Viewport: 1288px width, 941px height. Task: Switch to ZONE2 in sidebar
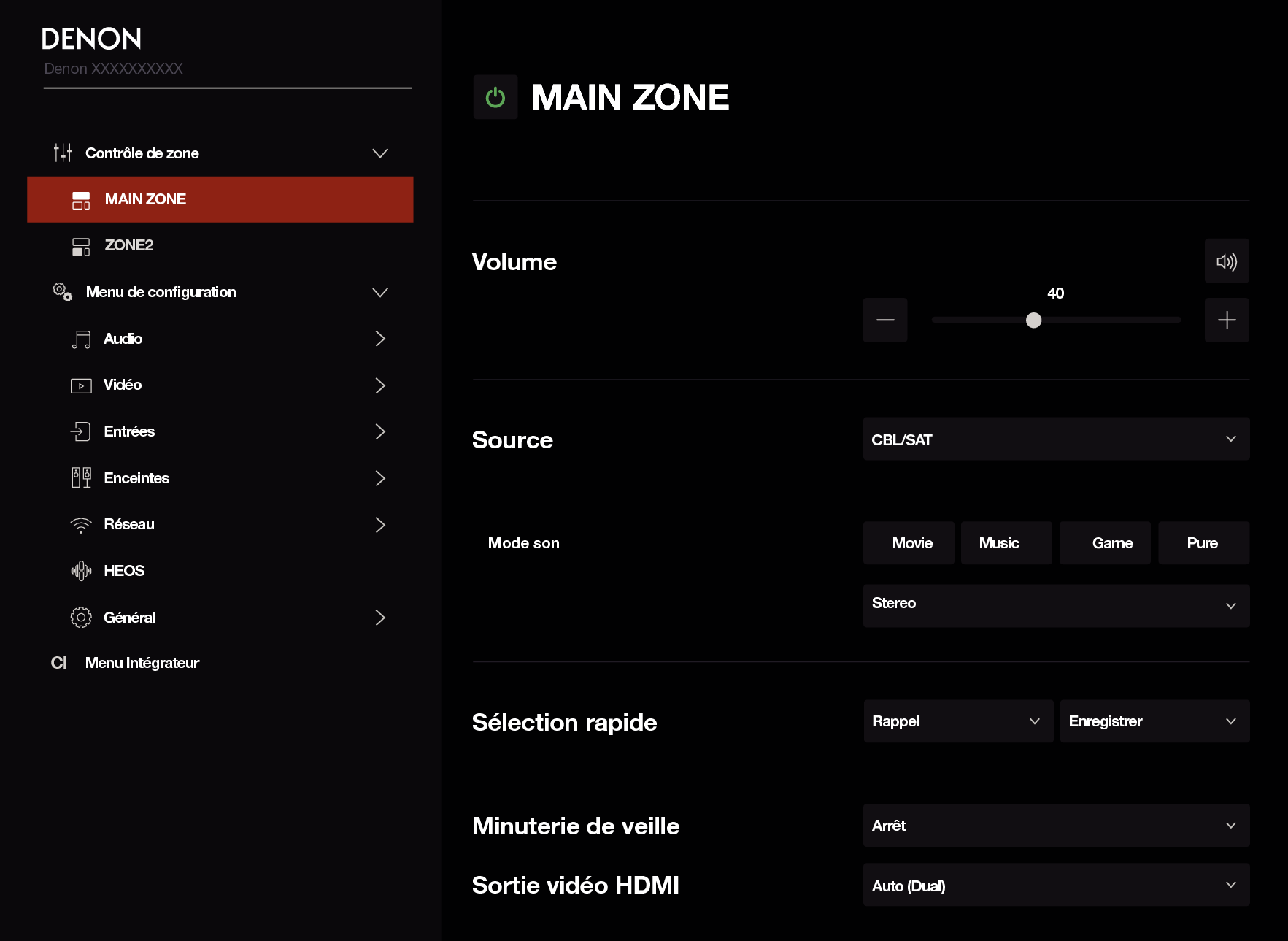pyautogui.click(x=129, y=245)
